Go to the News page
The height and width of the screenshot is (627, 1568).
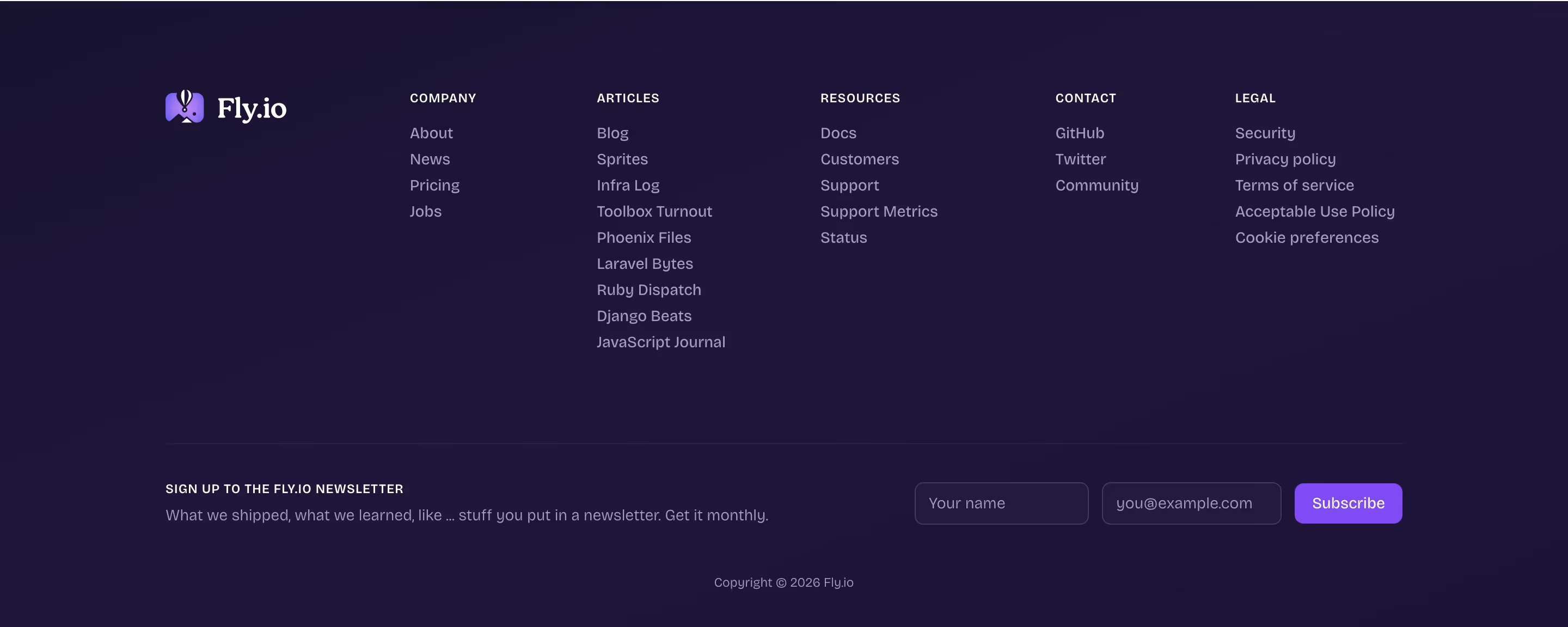tap(430, 159)
